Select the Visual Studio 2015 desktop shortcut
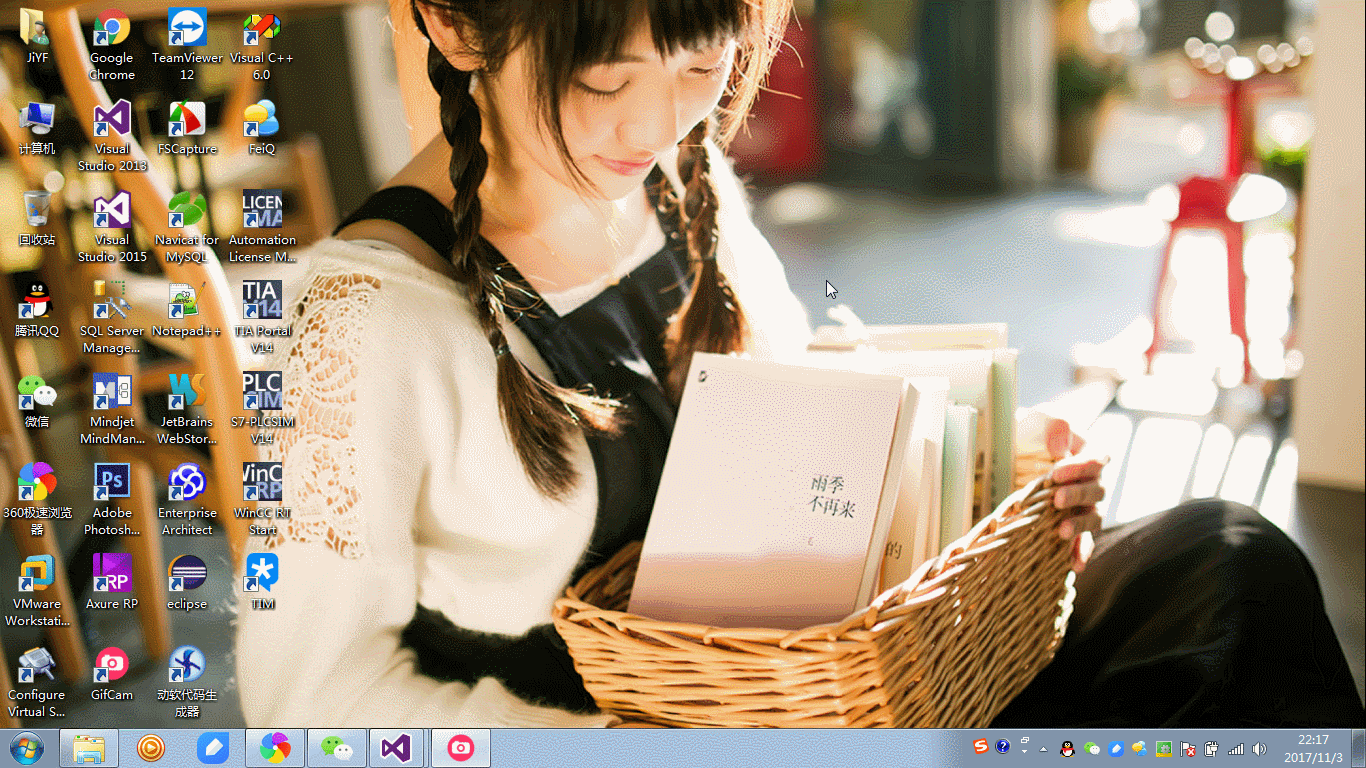This screenshot has width=1366, height=768. 112,227
